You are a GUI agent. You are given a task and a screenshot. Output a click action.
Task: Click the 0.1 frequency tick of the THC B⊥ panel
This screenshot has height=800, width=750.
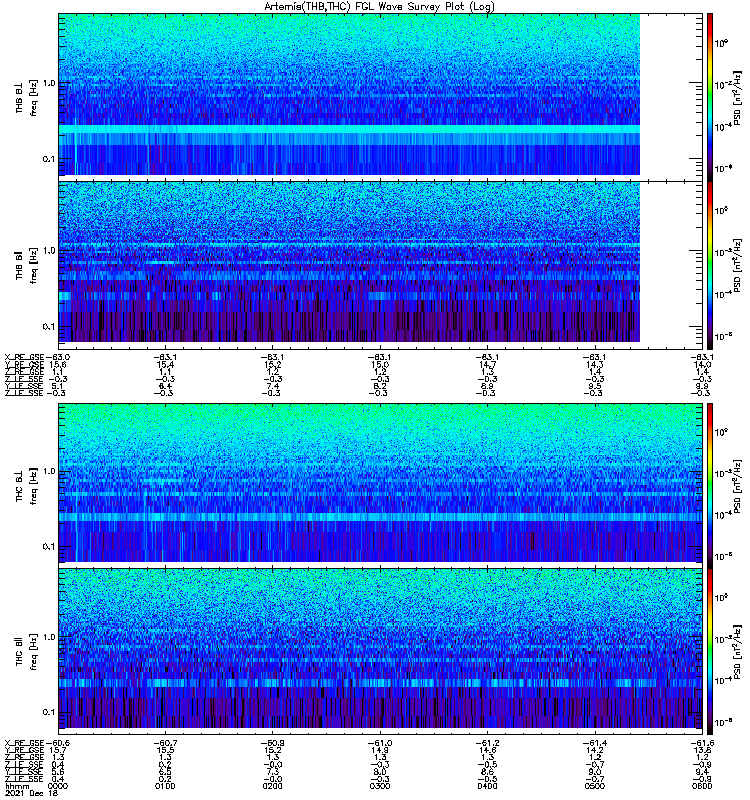pyautogui.click(x=49, y=546)
